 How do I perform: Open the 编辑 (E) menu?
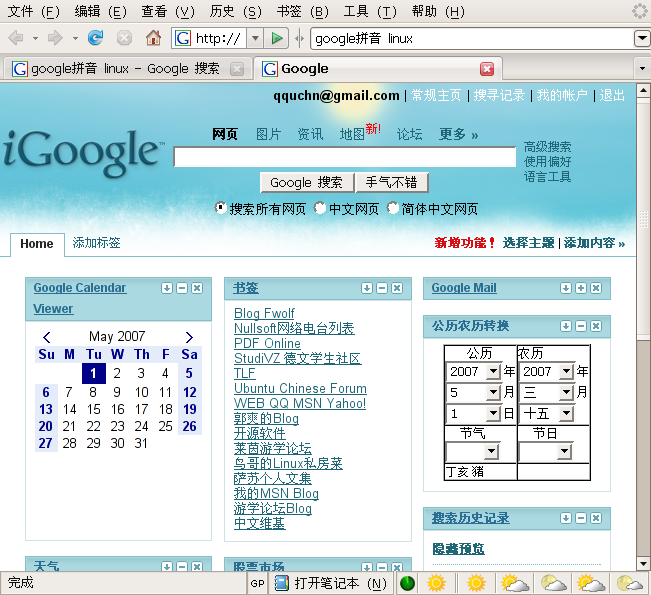[x=100, y=11]
